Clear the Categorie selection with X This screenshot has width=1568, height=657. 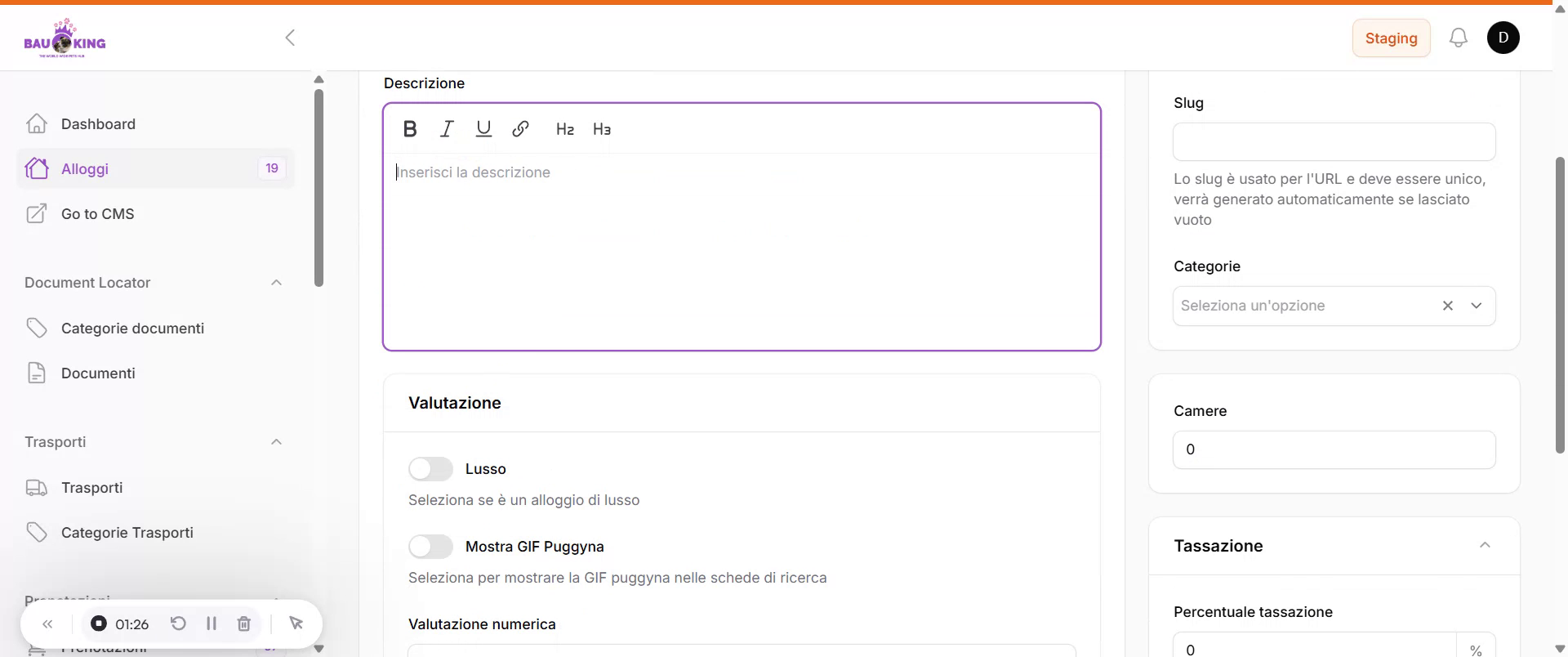tap(1448, 306)
